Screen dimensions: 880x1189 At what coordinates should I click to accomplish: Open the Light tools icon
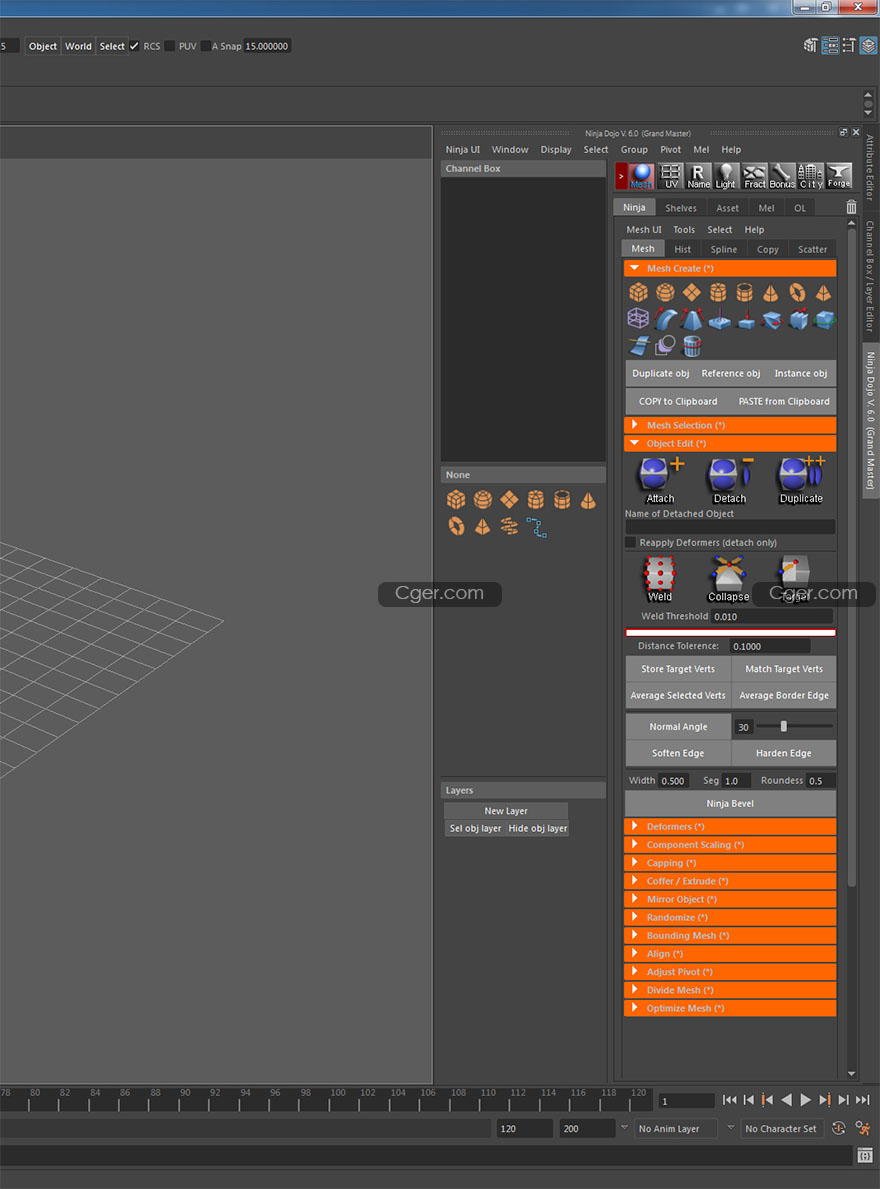tap(725, 175)
